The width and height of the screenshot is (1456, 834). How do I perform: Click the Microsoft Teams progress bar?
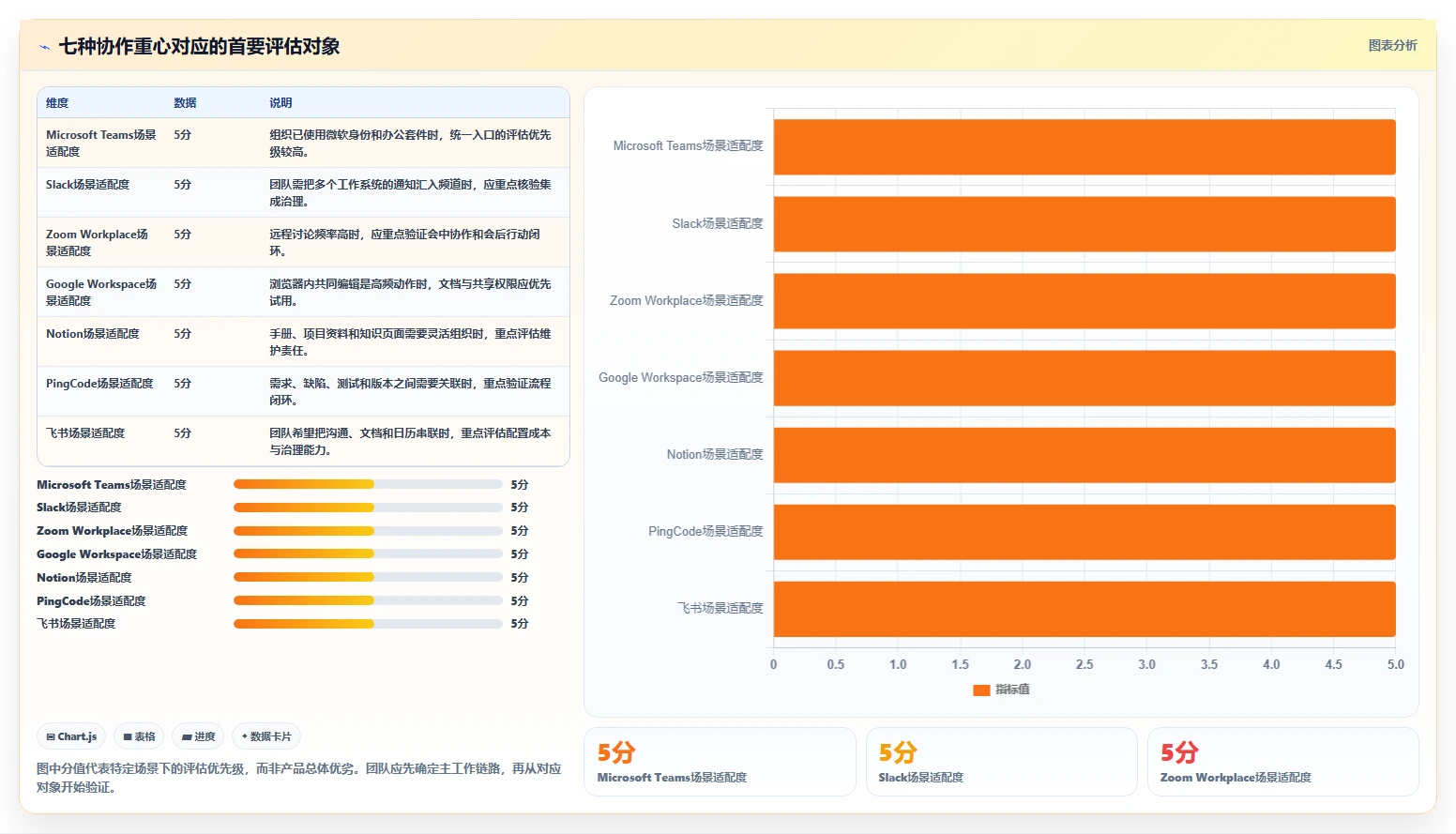pos(368,485)
